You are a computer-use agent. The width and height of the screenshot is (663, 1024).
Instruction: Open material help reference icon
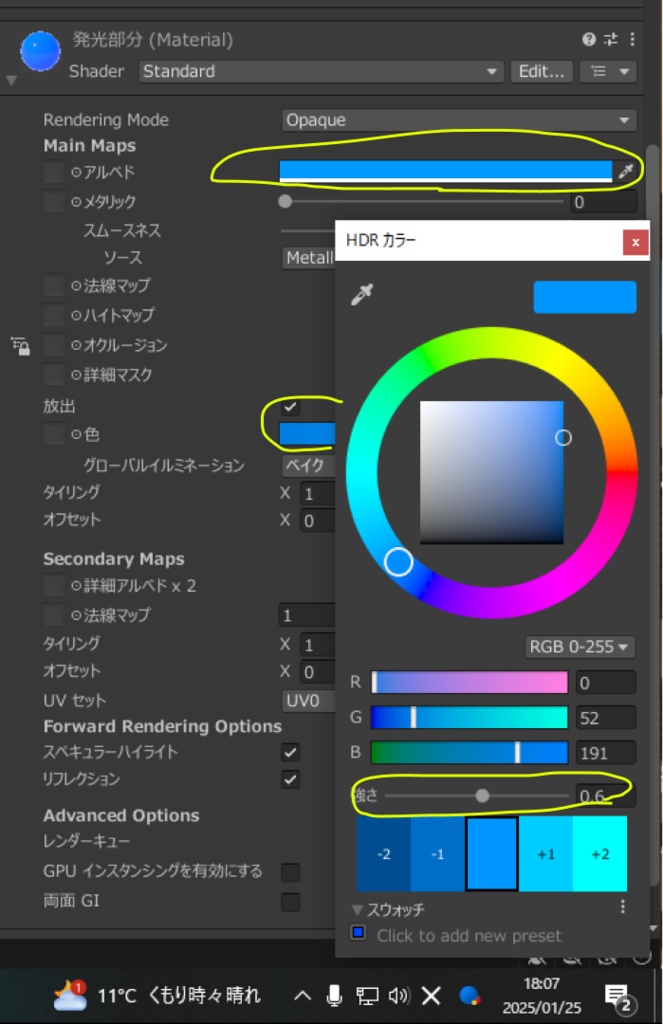[x=589, y=40]
